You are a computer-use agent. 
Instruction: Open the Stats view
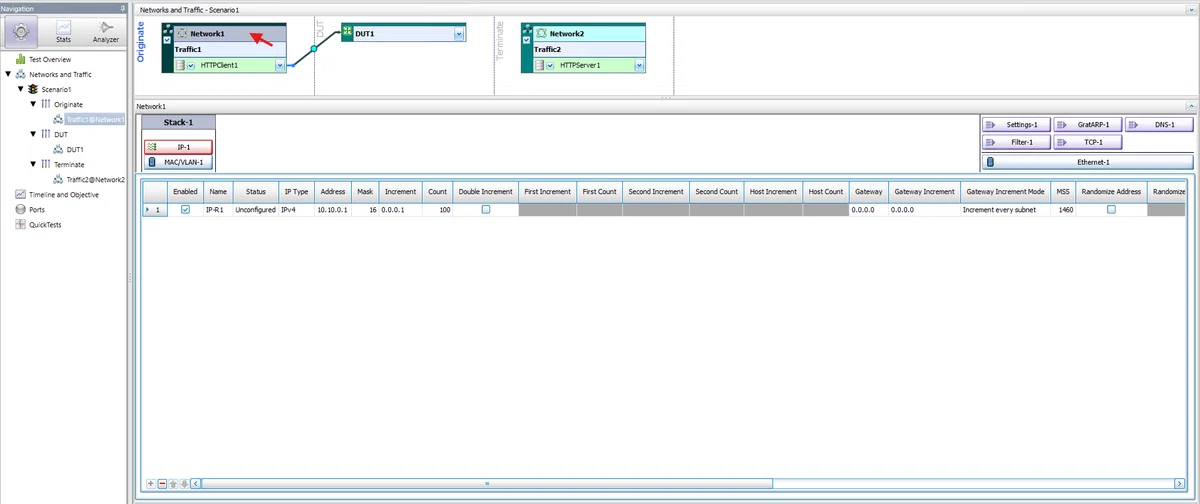[63, 31]
